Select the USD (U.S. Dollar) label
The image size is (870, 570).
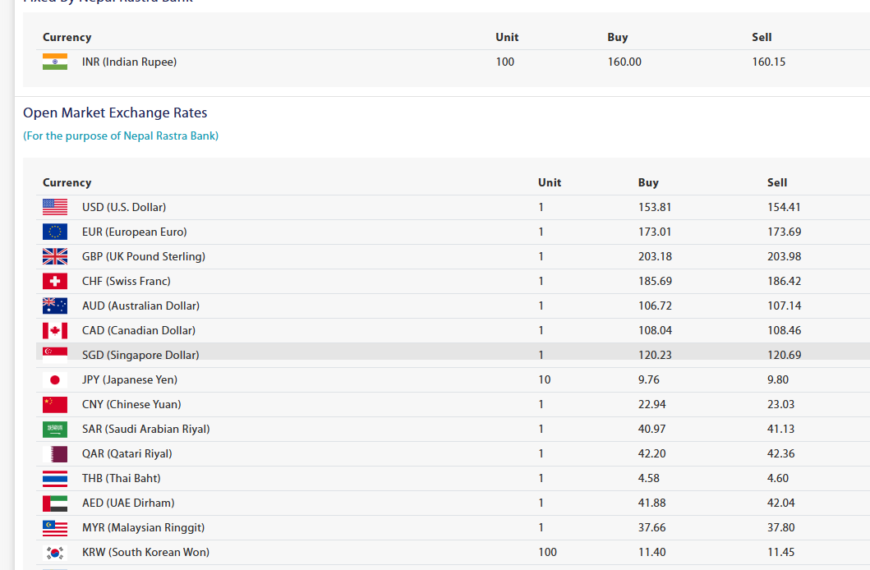point(124,207)
